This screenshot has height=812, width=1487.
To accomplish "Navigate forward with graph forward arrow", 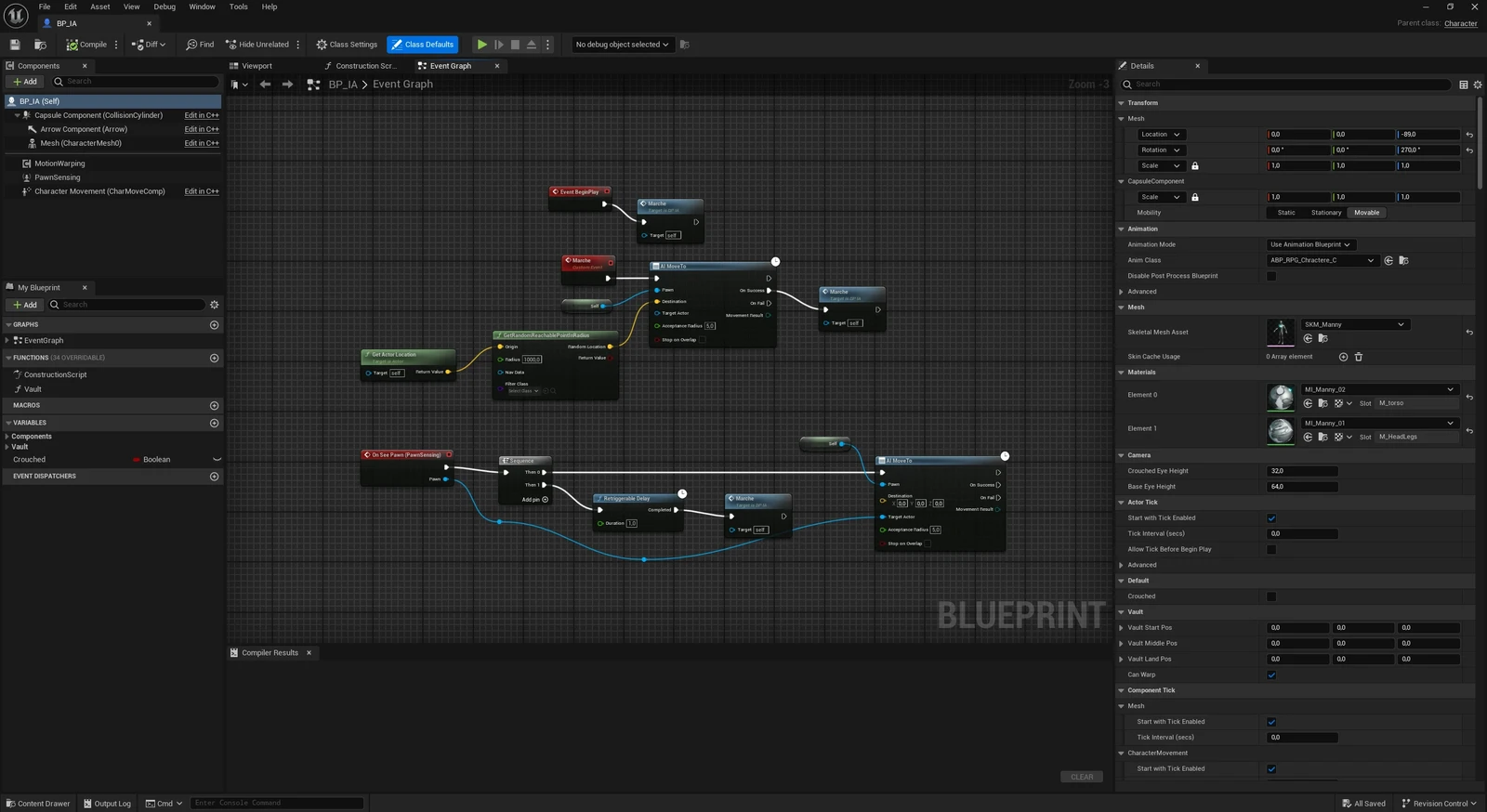I will click(x=287, y=85).
